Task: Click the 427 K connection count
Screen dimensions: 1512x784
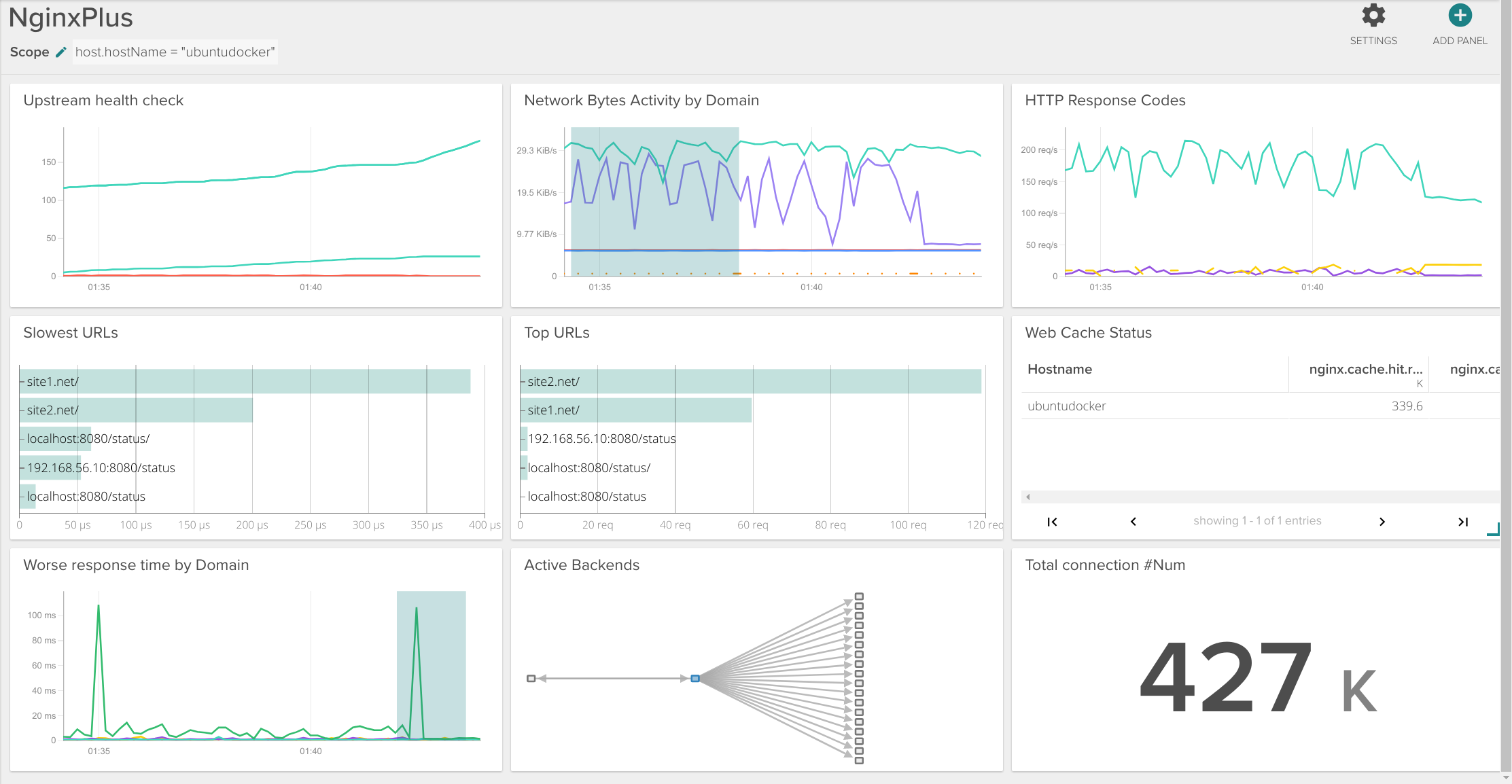Action: pos(1258,679)
